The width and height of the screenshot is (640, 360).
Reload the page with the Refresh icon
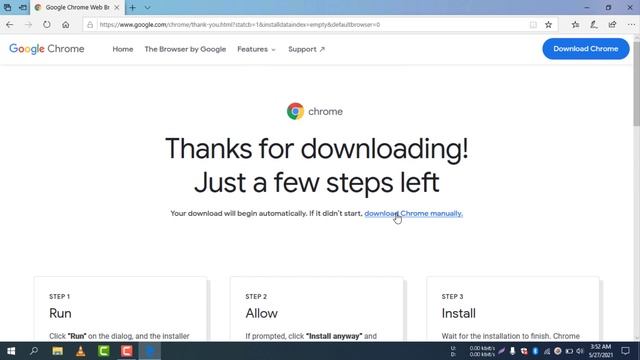pyautogui.click(x=47, y=25)
